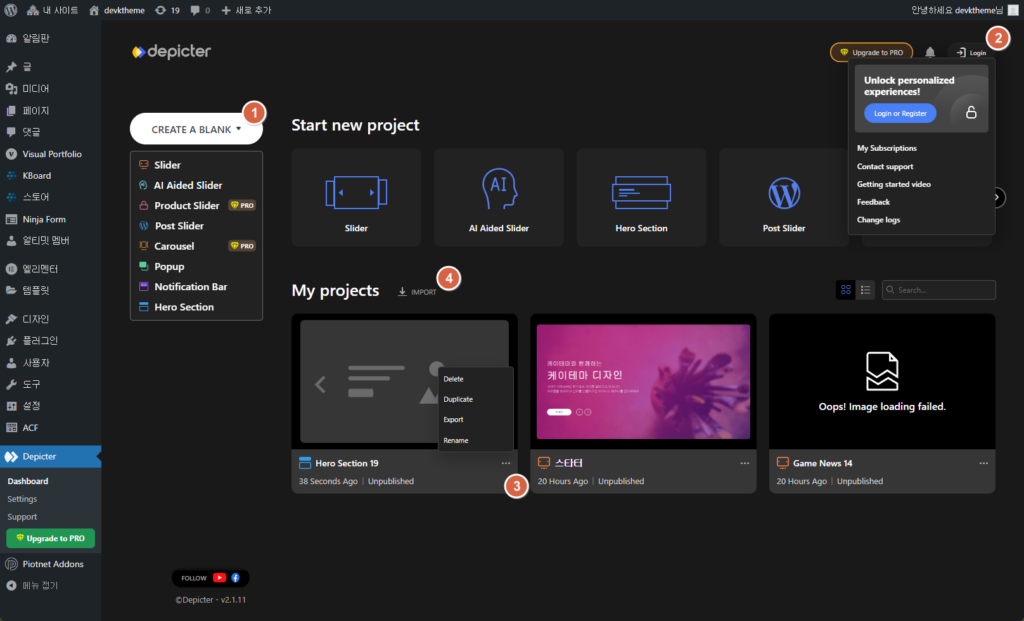Open the devktheme site menu
The height and width of the screenshot is (621, 1024).
(116, 10)
